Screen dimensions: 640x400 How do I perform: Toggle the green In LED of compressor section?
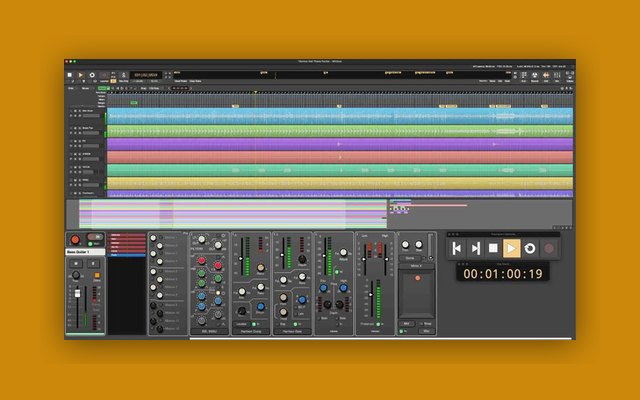[253, 324]
